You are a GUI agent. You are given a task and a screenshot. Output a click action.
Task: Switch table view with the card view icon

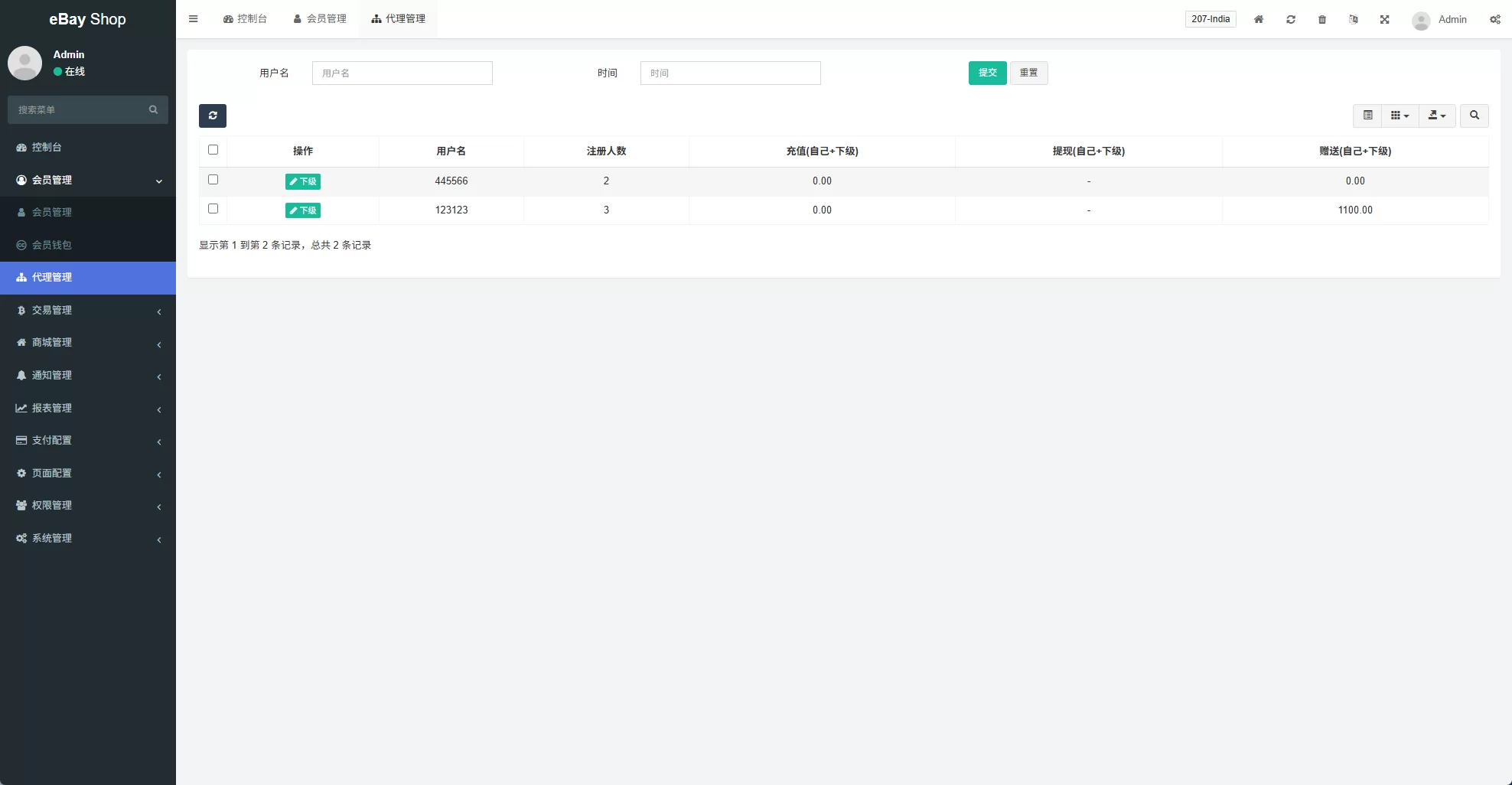click(1398, 116)
